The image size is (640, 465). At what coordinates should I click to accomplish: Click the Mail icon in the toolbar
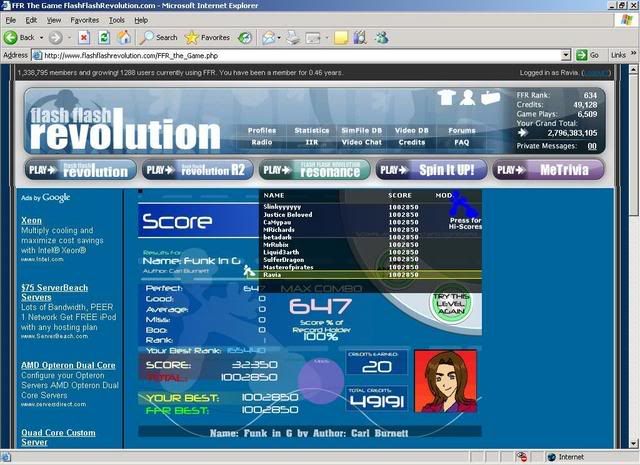(269, 37)
